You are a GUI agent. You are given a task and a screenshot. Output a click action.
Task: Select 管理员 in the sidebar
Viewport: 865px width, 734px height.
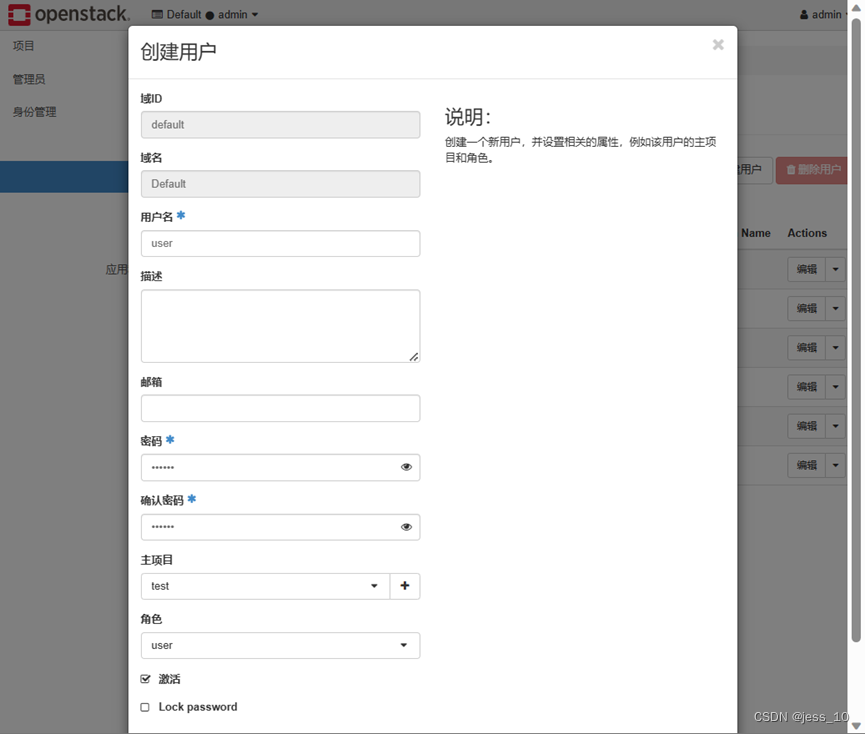click(x=28, y=78)
